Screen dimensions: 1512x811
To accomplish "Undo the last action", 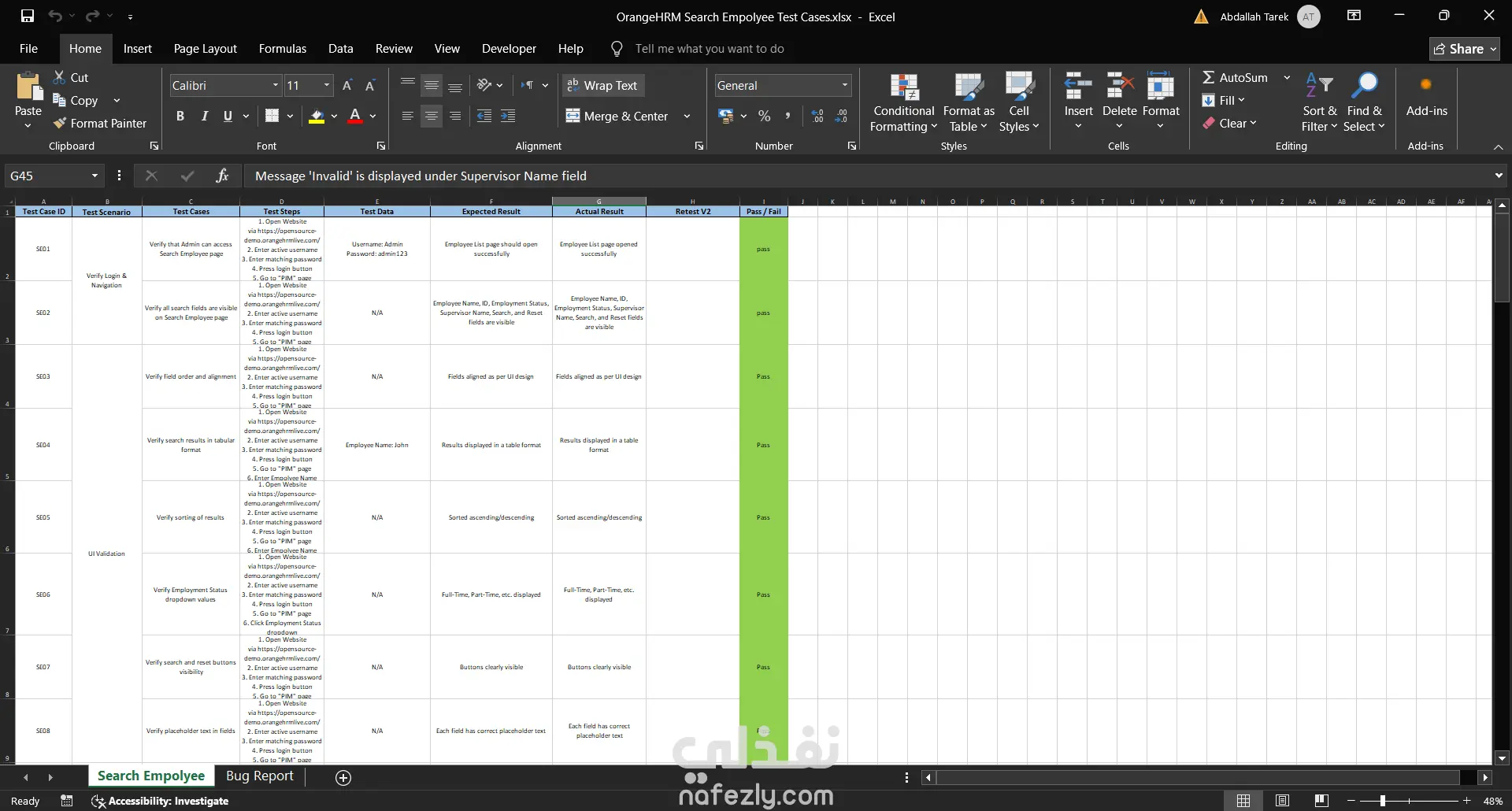I will pos(54,16).
